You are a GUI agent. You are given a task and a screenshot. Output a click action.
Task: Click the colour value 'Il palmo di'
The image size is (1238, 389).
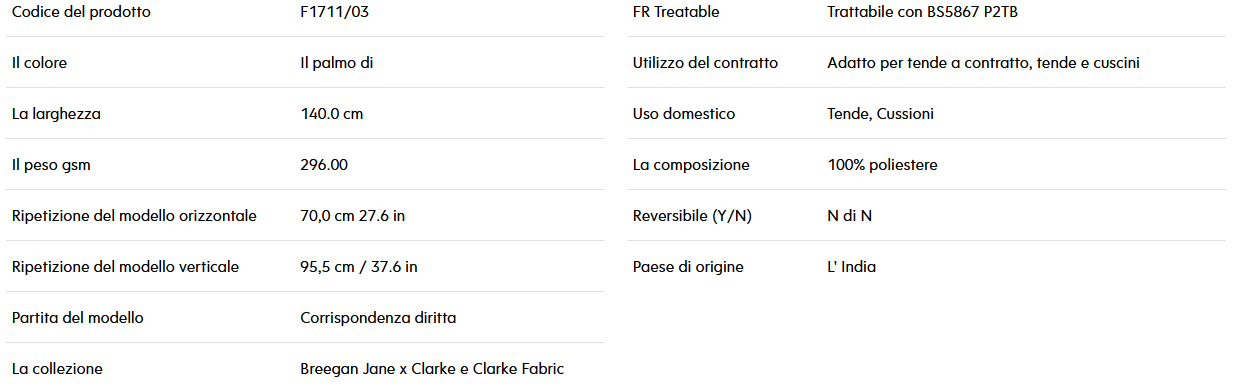[x=337, y=63]
